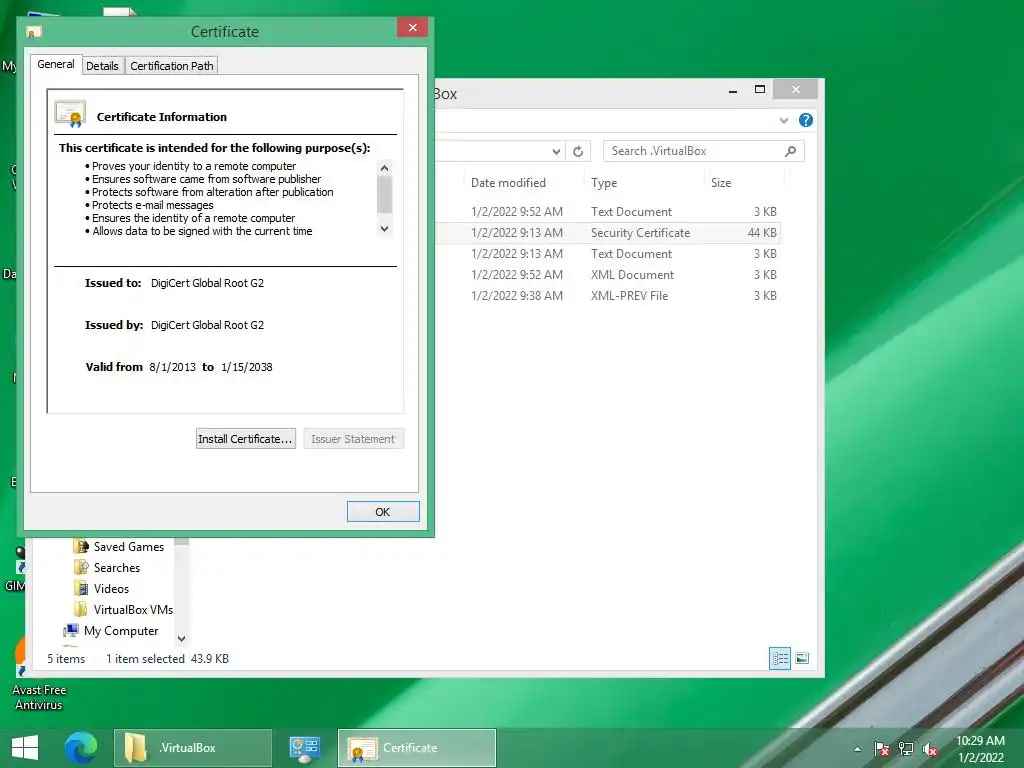This screenshot has width=1024, height=768.
Task: Click '1 item selected 43.9 KB' status
Action: coord(167,659)
